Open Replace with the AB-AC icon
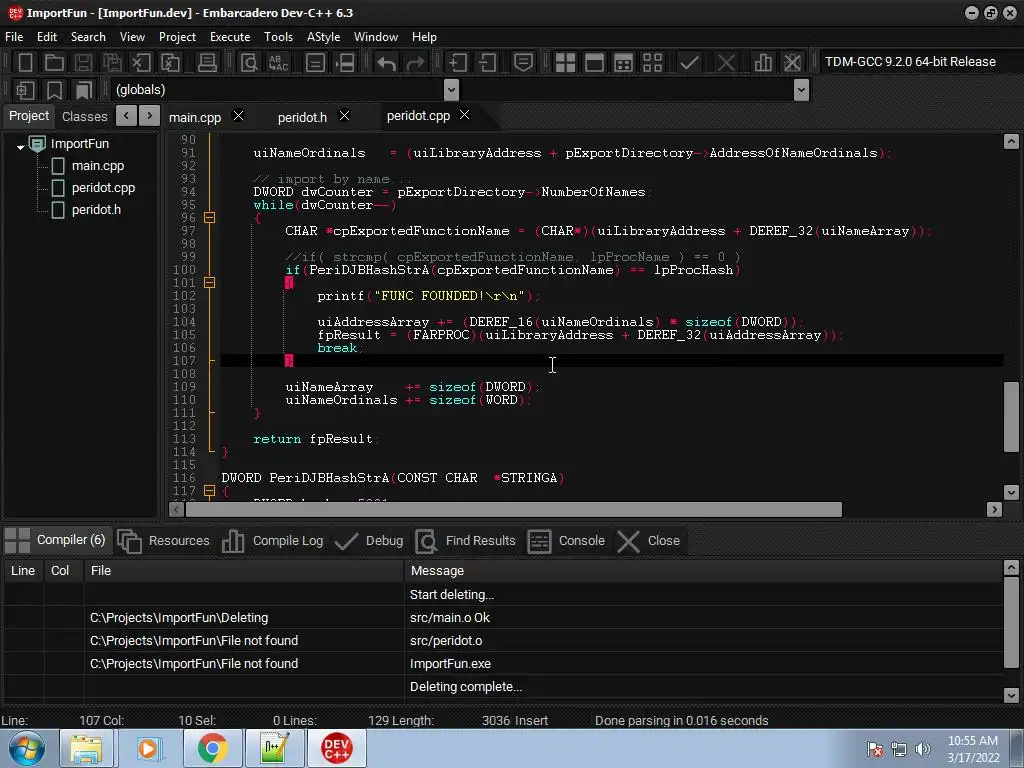The image size is (1024, 768). (279, 63)
